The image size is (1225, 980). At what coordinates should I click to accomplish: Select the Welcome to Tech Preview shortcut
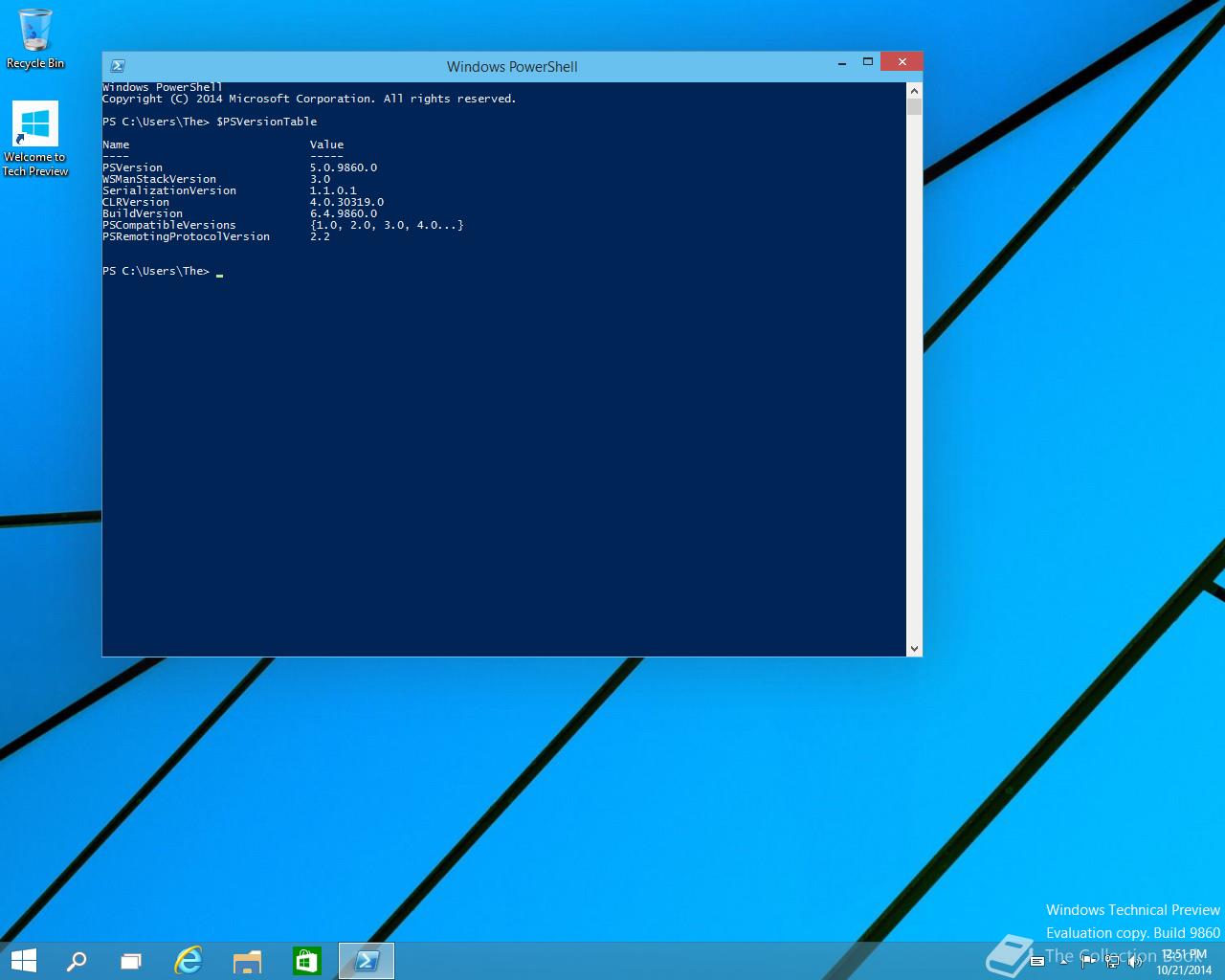(35, 139)
